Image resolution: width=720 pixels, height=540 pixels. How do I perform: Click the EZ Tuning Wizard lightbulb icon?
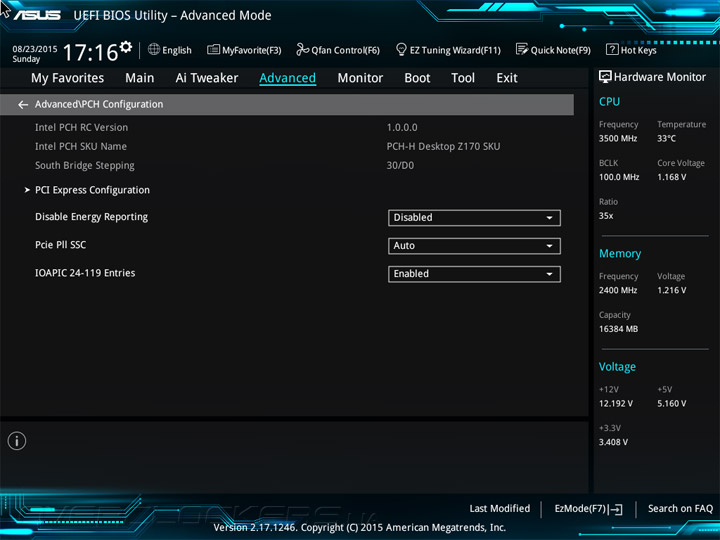(401, 49)
